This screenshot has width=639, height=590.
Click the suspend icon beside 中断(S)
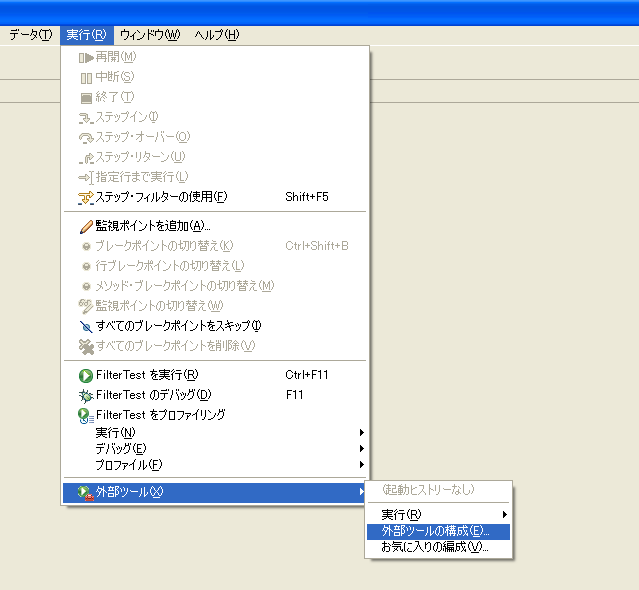[x=85, y=77]
